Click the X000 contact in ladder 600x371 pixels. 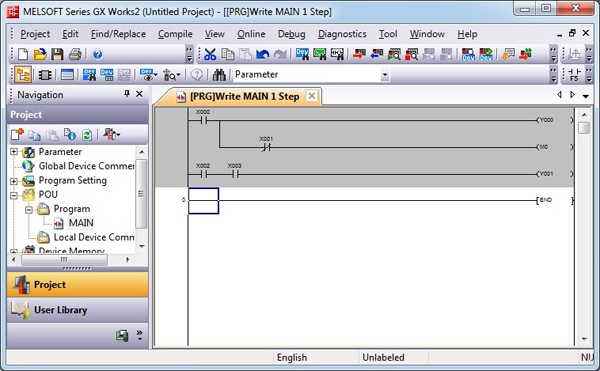pyautogui.click(x=203, y=120)
